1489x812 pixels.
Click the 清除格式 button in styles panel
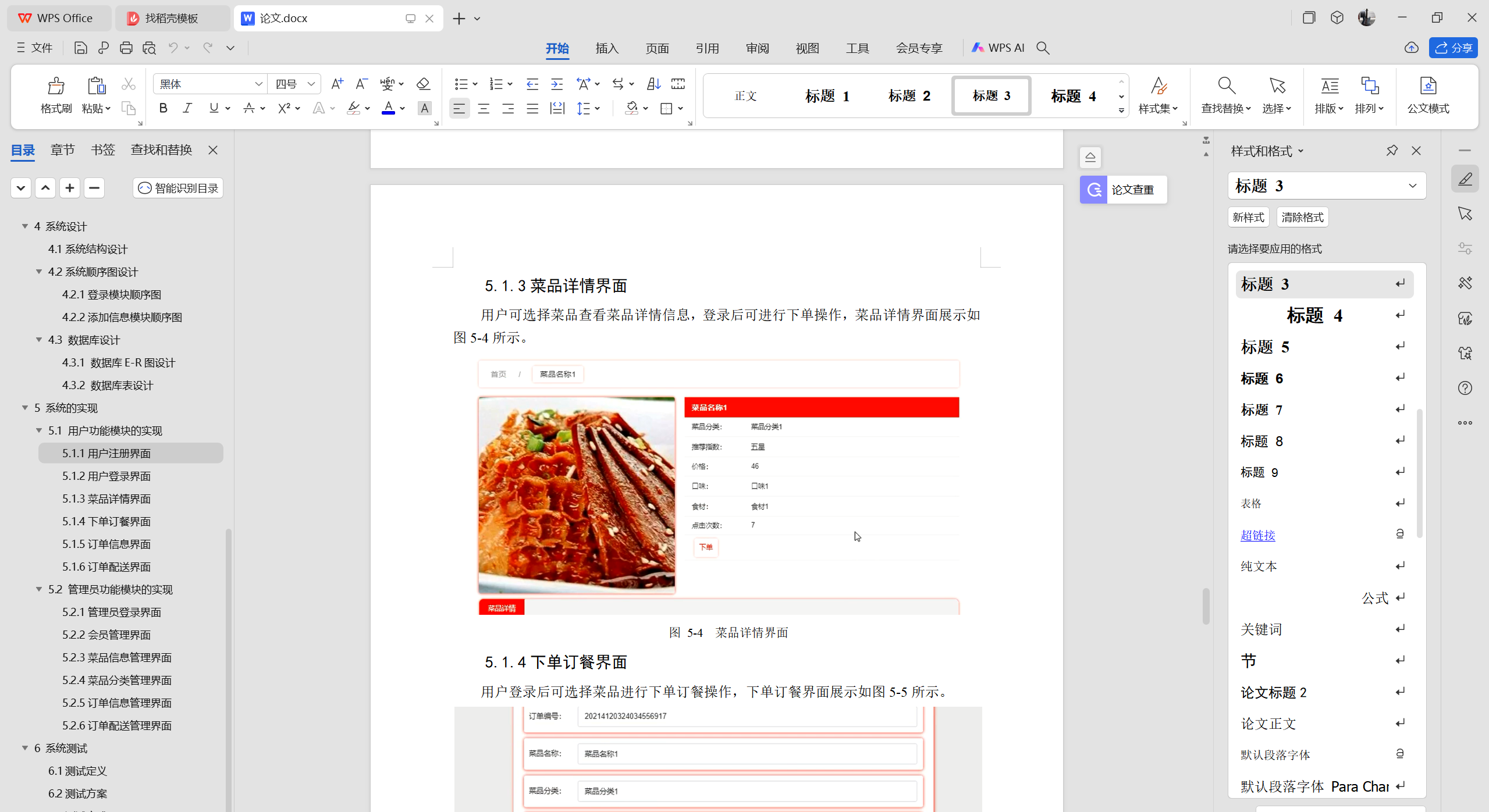(1302, 217)
